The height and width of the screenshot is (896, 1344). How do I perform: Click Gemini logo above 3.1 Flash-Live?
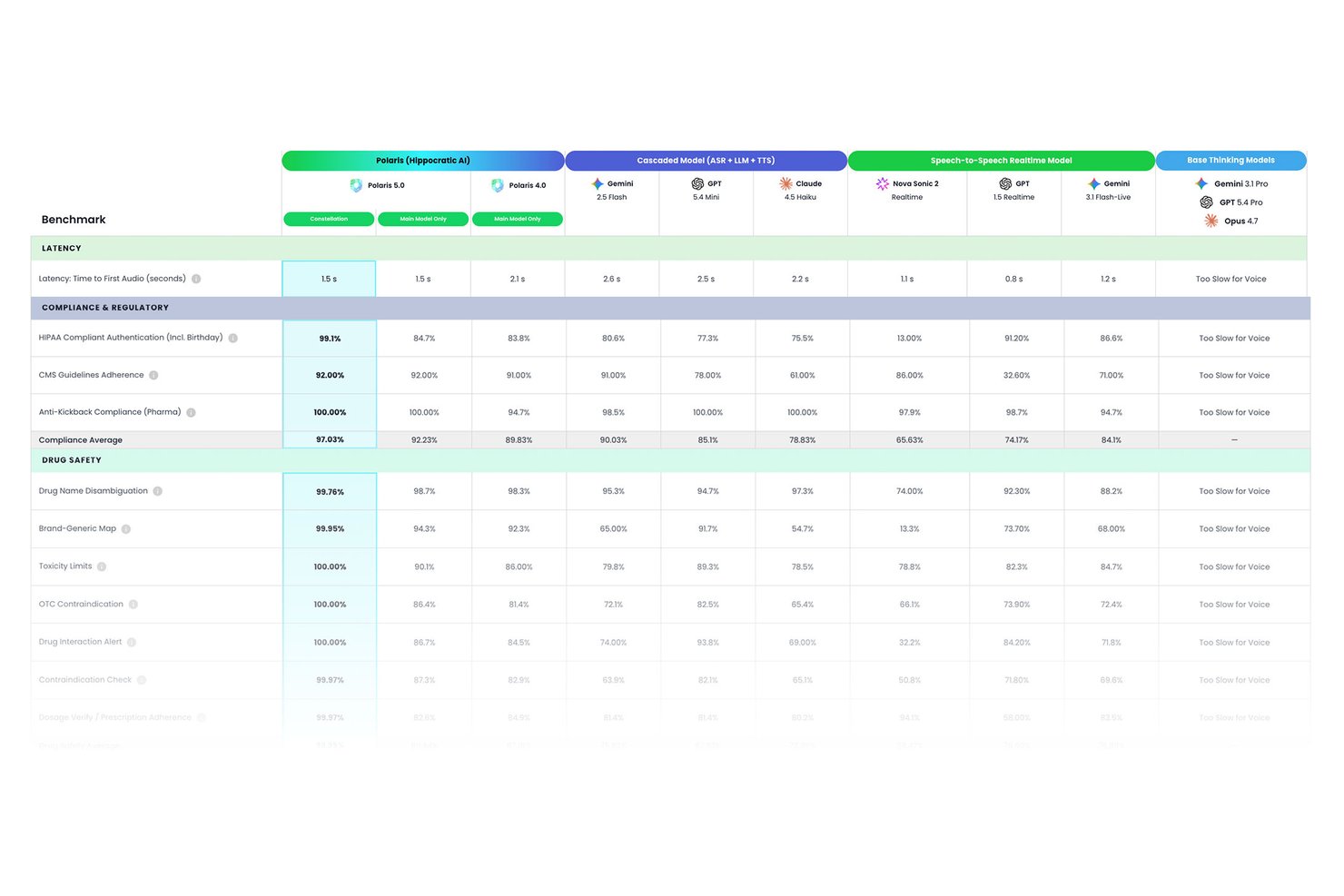pos(1094,183)
